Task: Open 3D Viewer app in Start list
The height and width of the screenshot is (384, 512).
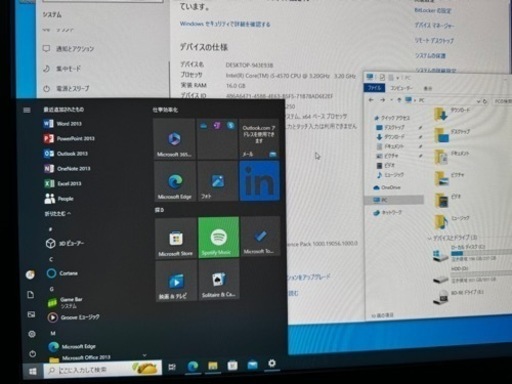Action: [65, 243]
